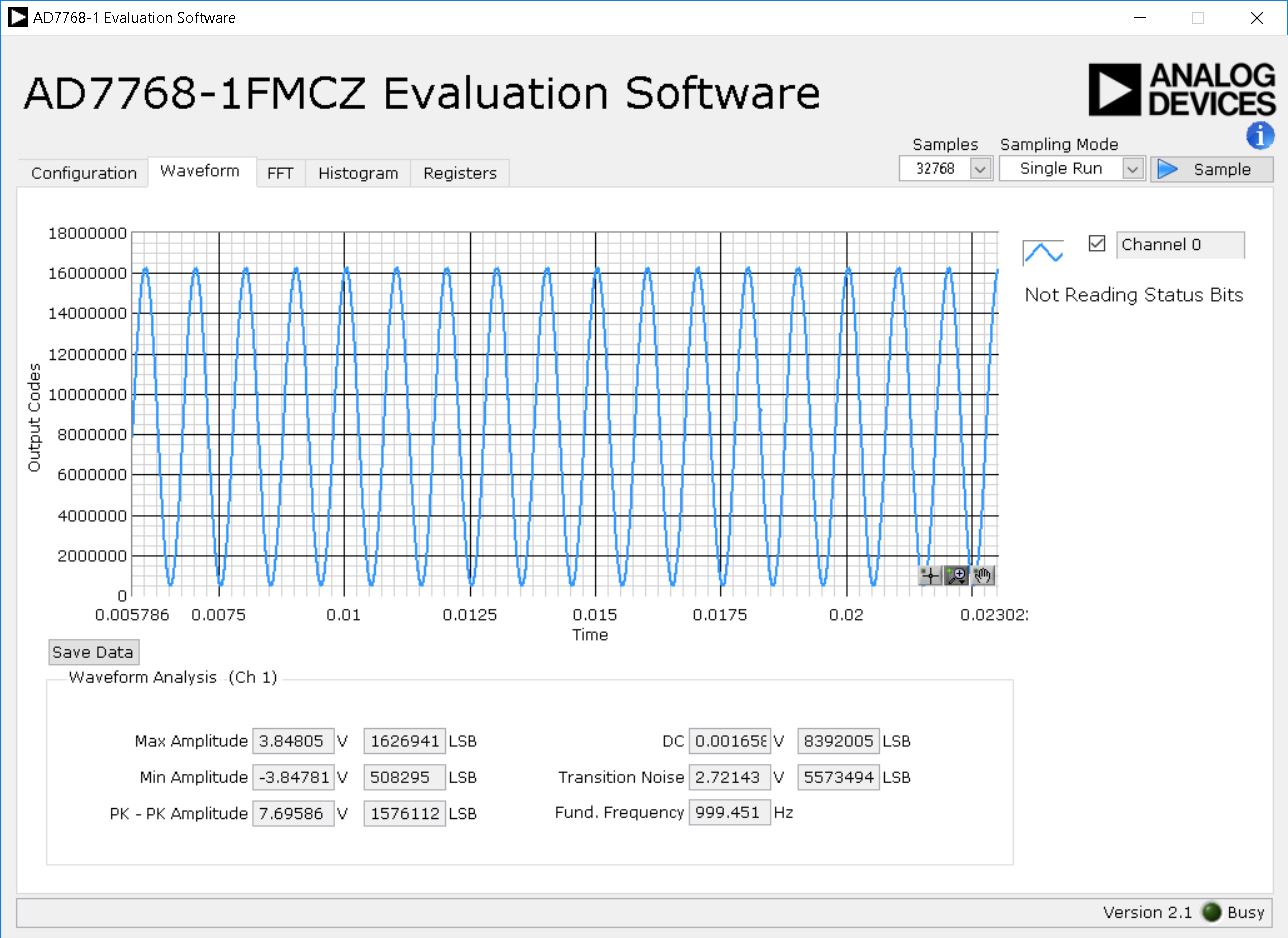Click the DC voltage field
This screenshot has height=938, width=1288.
729,742
